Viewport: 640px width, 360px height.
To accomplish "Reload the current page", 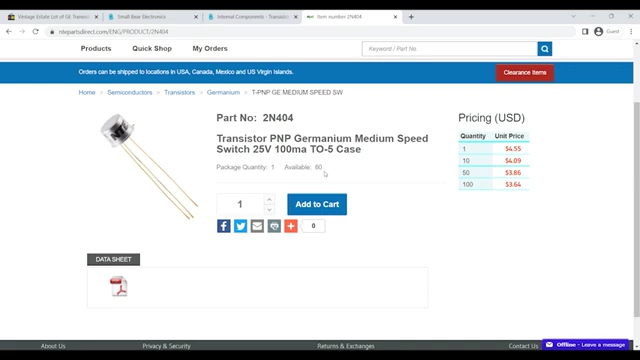I will (36, 31).
